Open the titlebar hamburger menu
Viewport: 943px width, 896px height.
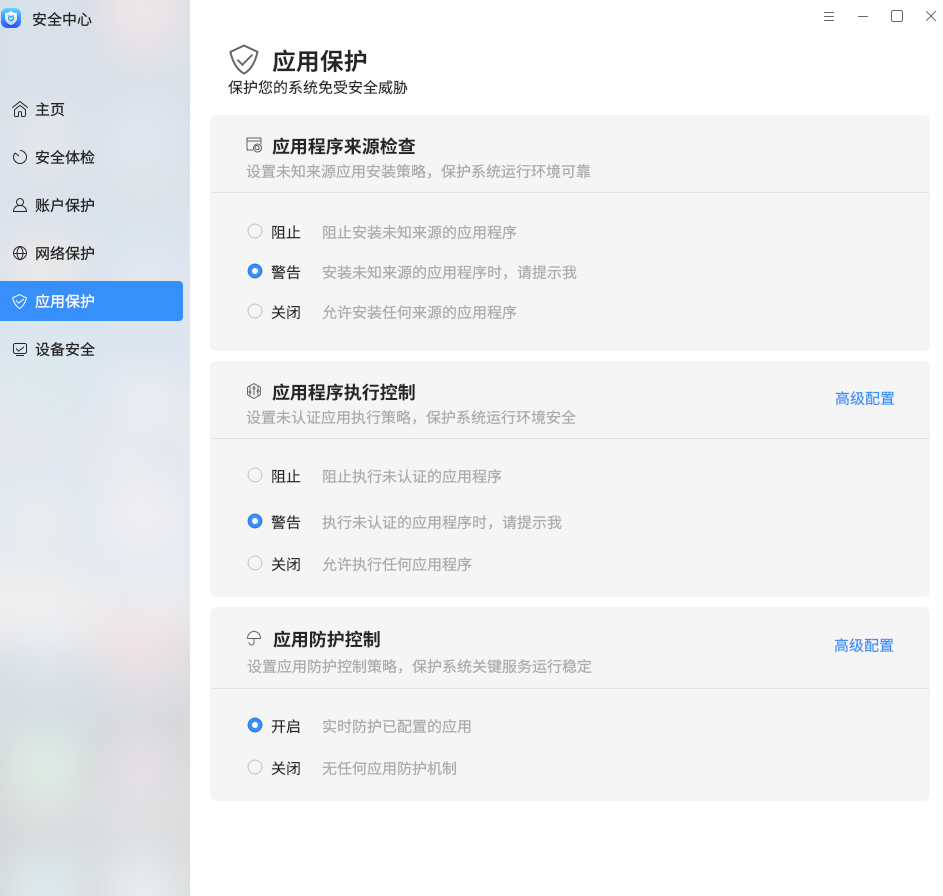pyautogui.click(x=828, y=16)
